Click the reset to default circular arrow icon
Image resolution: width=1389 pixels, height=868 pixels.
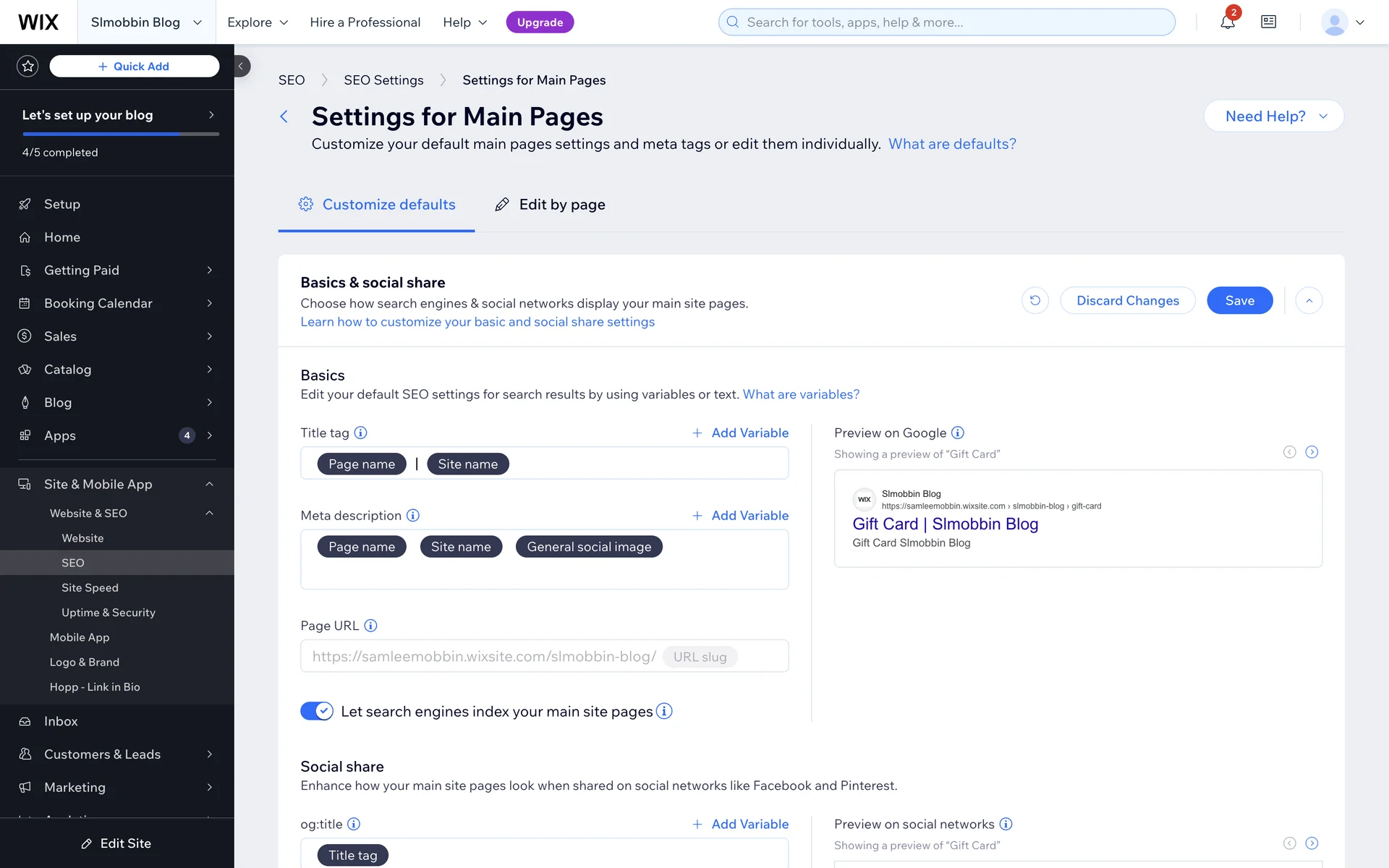tap(1035, 301)
